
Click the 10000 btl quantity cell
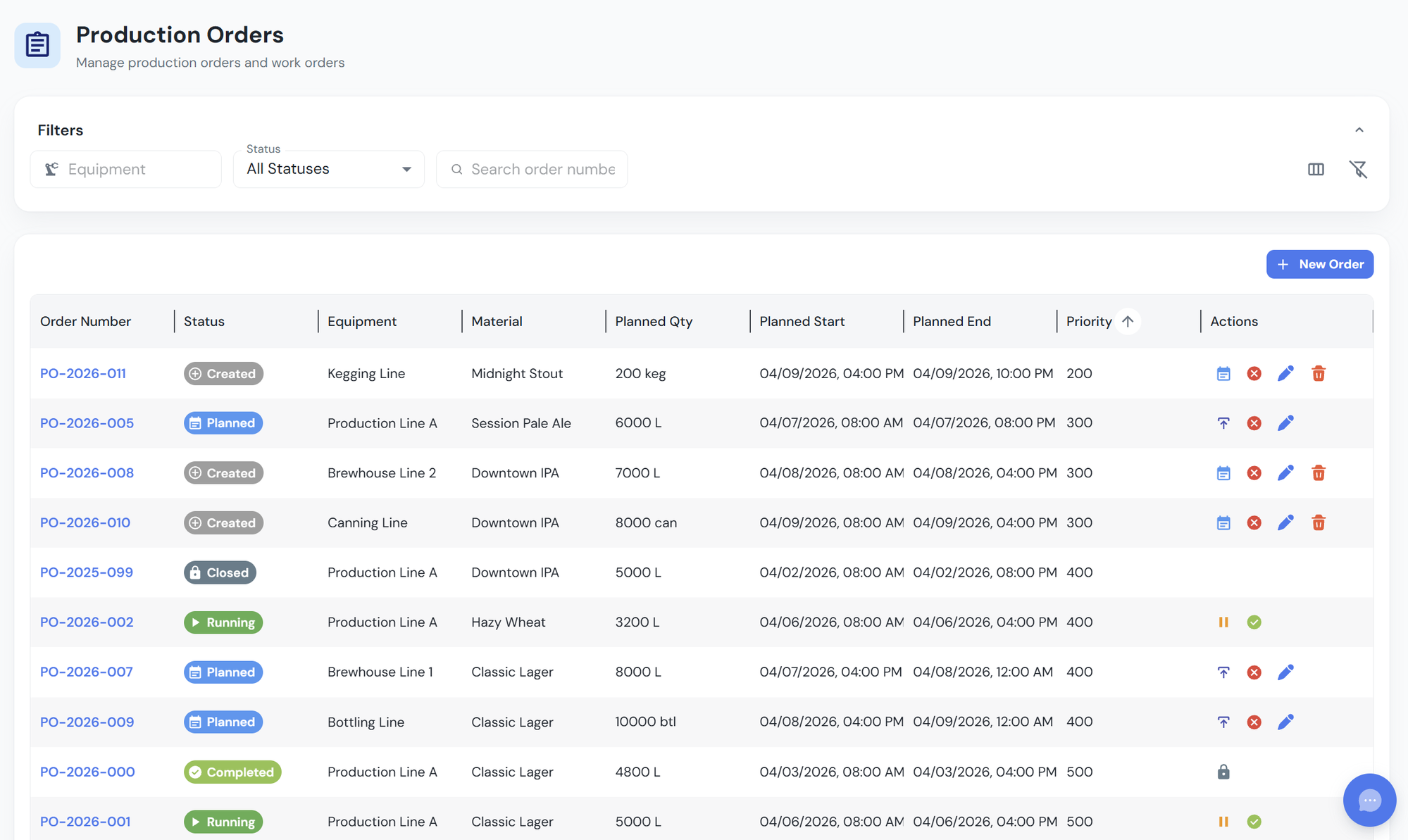(645, 722)
